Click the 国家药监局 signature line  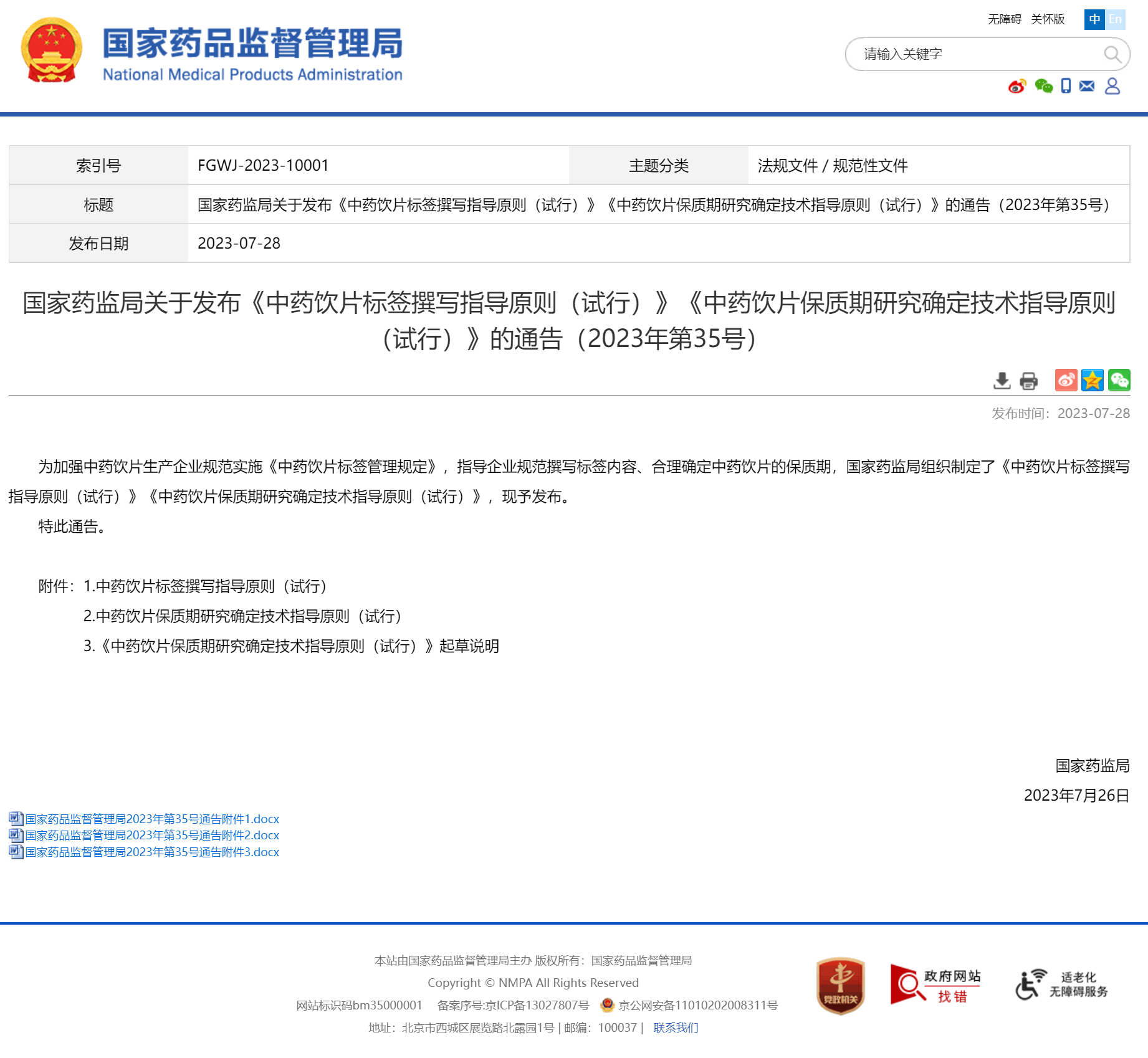(x=1093, y=766)
